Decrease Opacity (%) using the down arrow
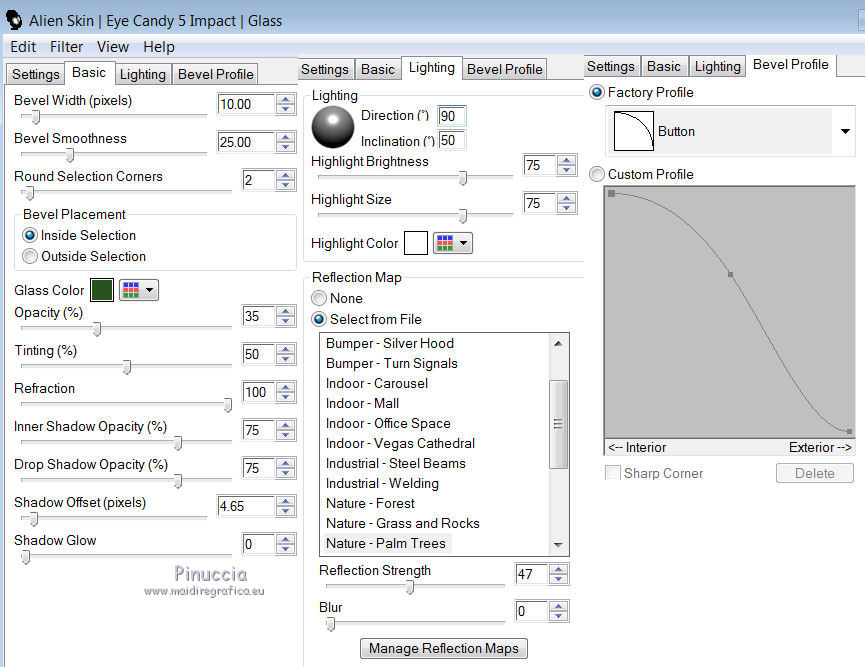The height and width of the screenshot is (667, 865). 285,321
